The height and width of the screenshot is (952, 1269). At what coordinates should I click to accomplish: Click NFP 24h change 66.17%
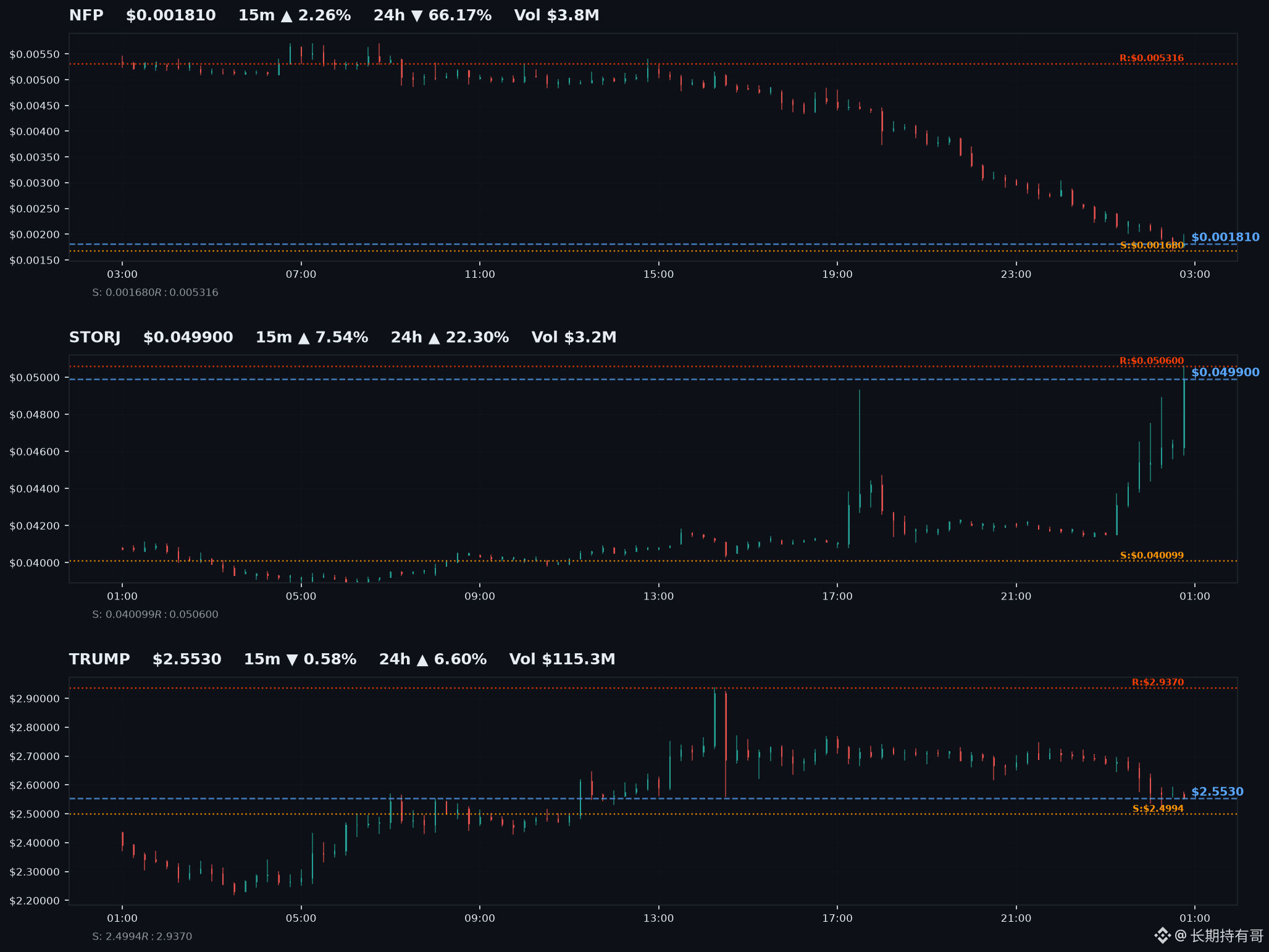tap(433, 15)
